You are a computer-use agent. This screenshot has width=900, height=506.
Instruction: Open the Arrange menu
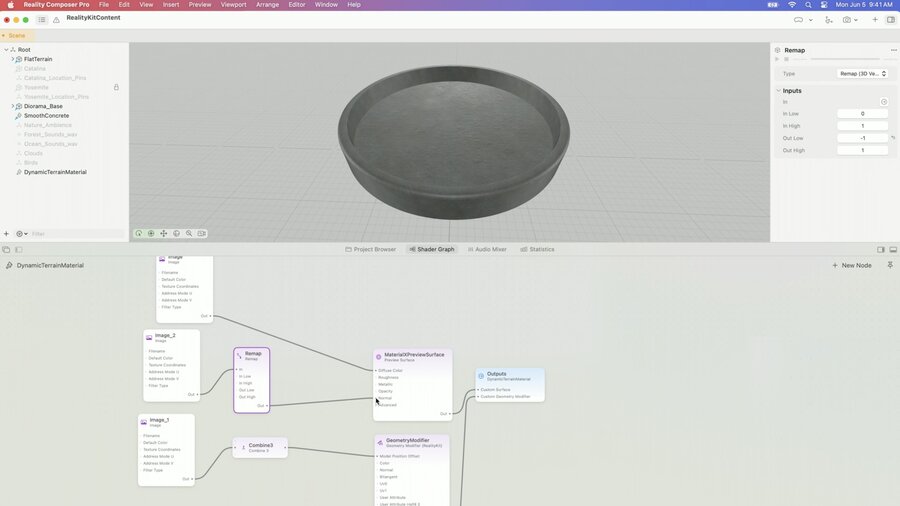pos(267,5)
